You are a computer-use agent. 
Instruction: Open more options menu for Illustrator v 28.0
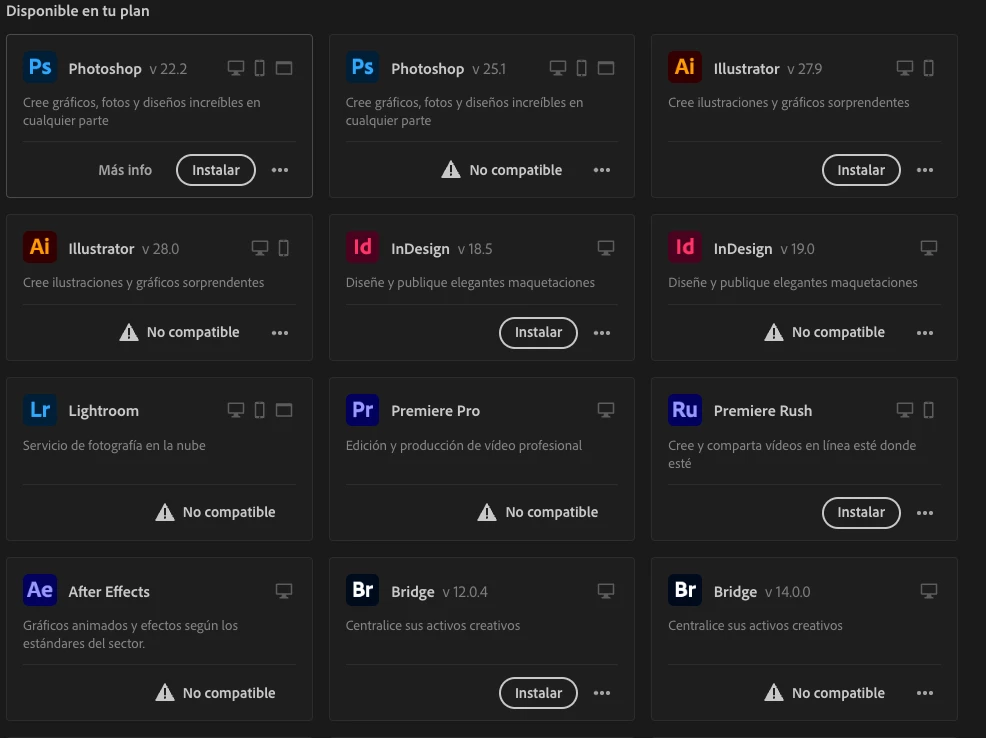click(x=280, y=333)
